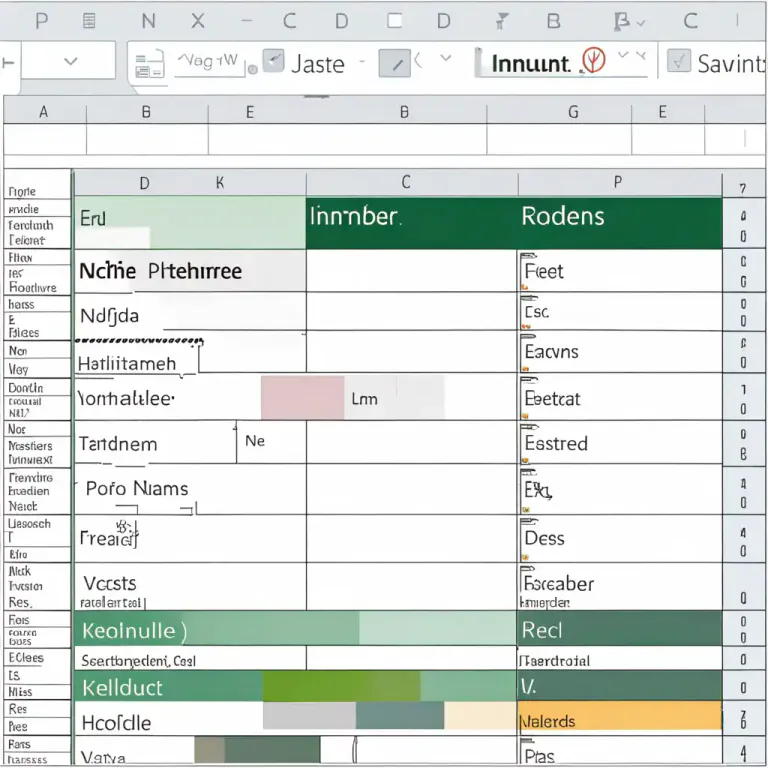Click the Recl dark green cell
The width and height of the screenshot is (768, 768).
tap(620, 628)
